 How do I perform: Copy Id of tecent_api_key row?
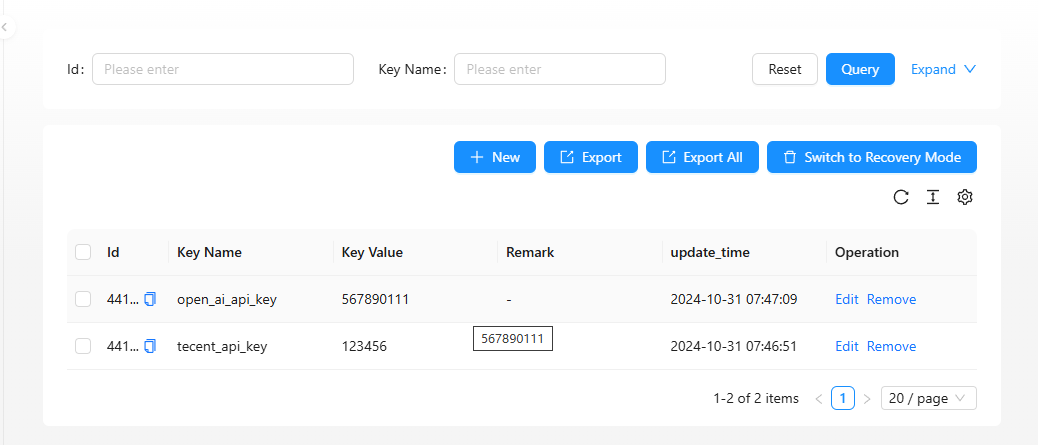(150, 346)
